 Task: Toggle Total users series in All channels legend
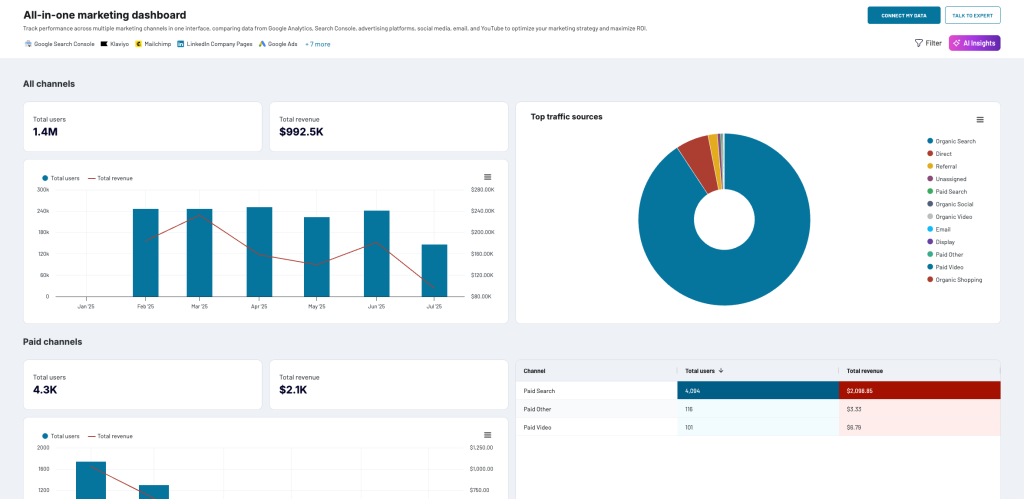(61, 178)
